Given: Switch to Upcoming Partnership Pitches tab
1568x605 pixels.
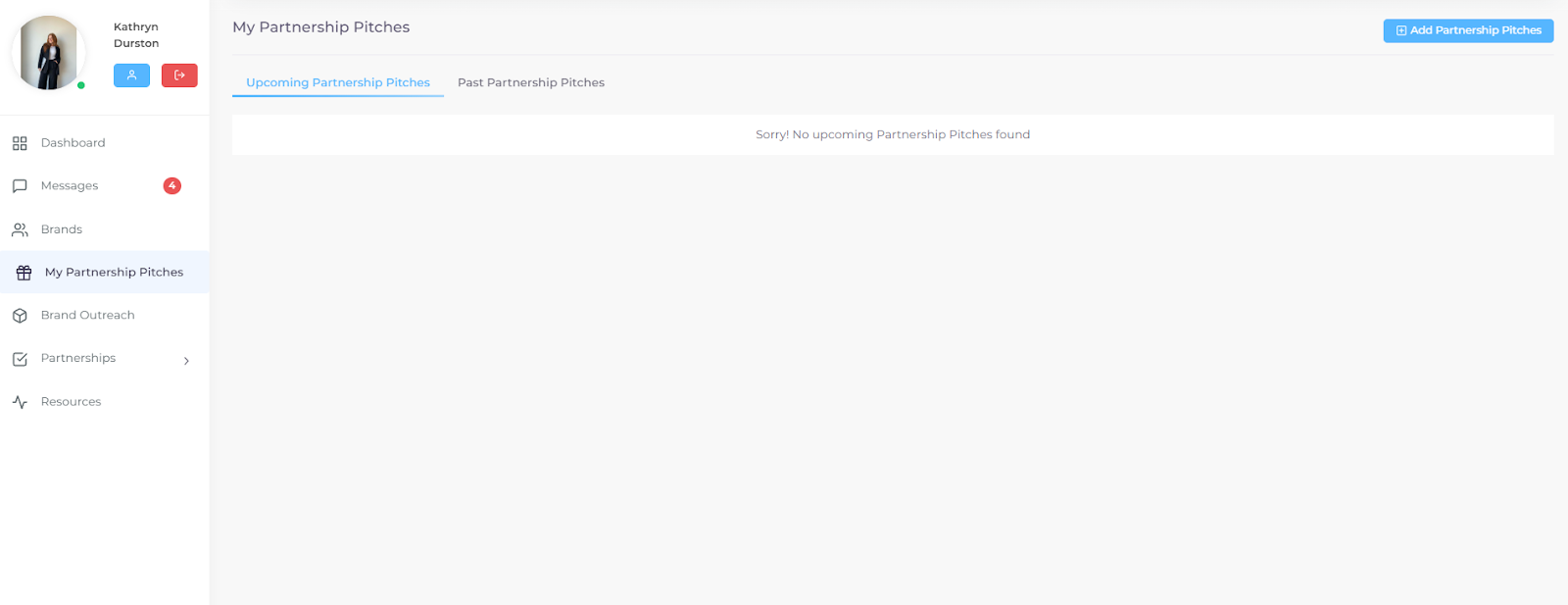Looking at the screenshot, I should [337, 82].
